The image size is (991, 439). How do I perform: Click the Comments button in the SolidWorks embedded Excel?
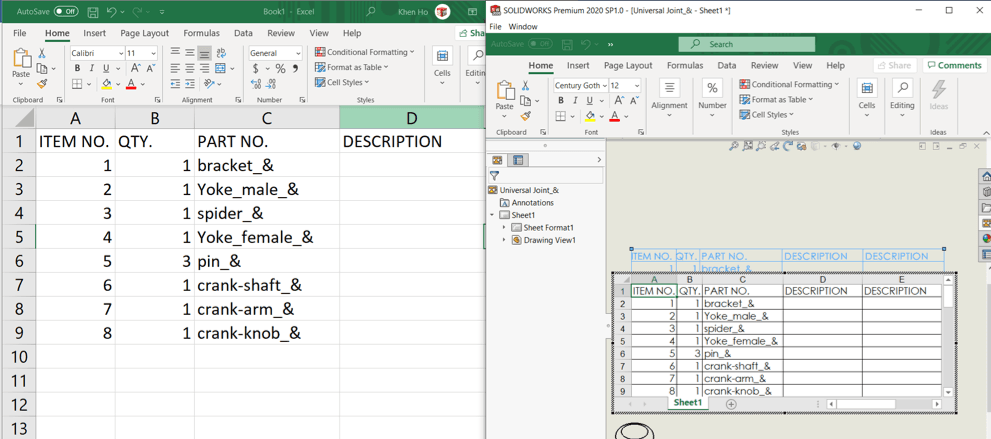tap(954, 66)
